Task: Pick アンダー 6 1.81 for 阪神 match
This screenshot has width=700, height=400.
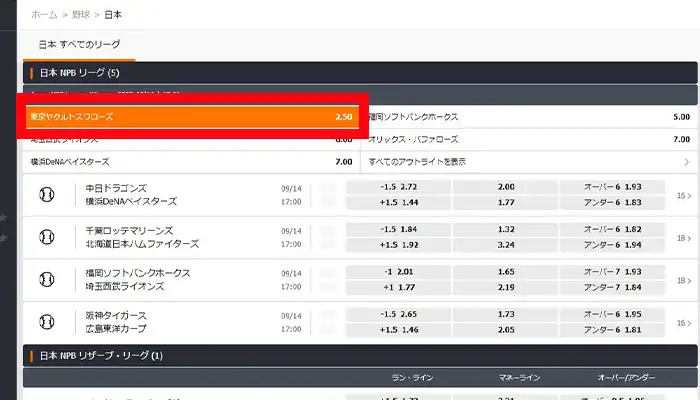Action: coord(612,330)
